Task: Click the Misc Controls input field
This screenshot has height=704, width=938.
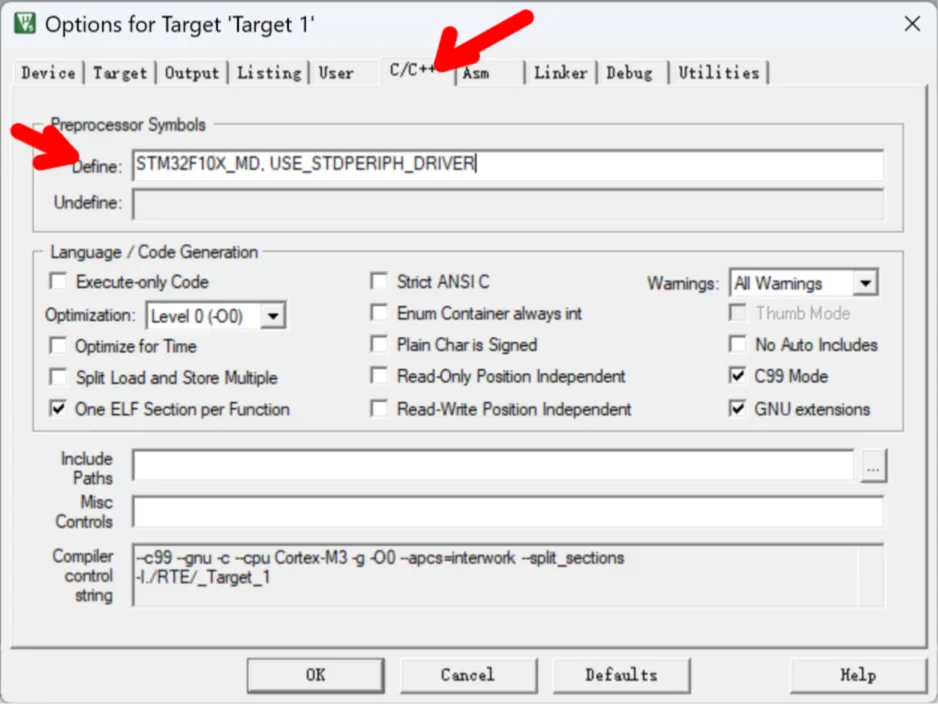Action: click(507, 511)
